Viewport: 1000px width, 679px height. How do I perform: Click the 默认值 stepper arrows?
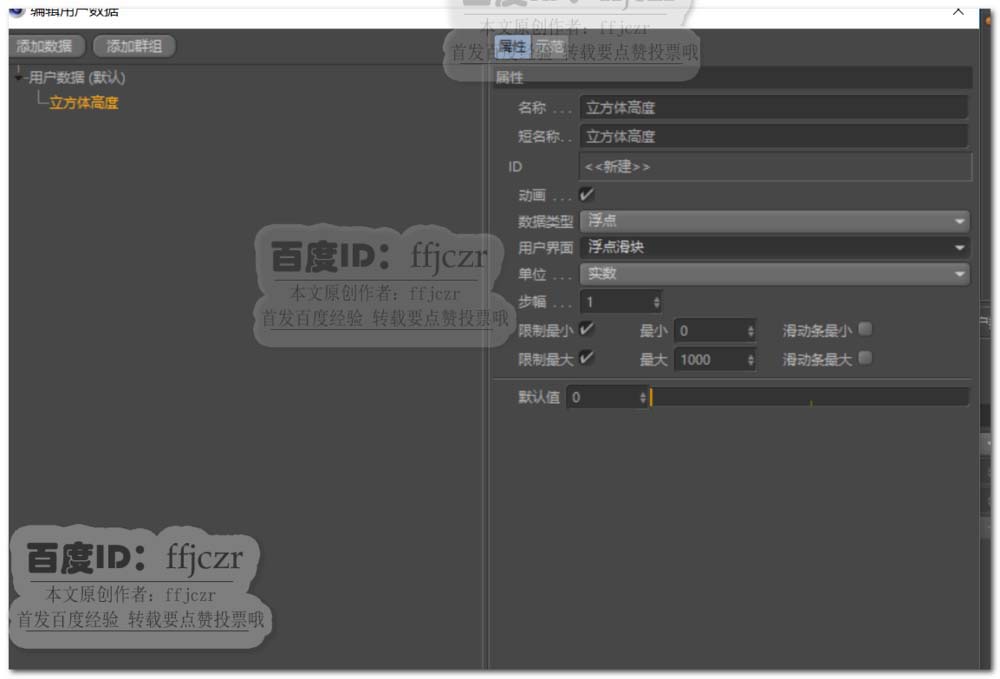pos(642,397)
